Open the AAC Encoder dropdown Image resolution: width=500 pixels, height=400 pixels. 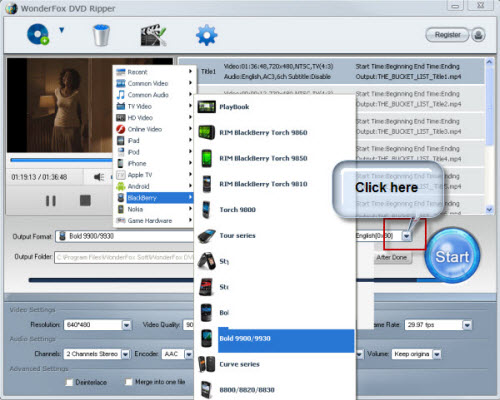click(x=189, y=354)
